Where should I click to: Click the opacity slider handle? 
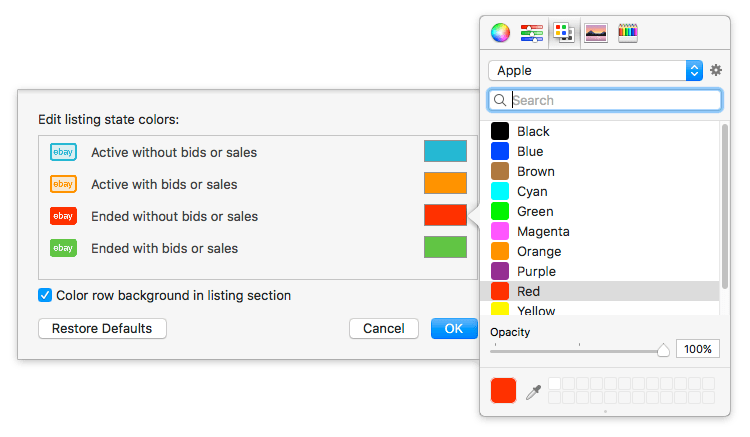coord(663,350)
